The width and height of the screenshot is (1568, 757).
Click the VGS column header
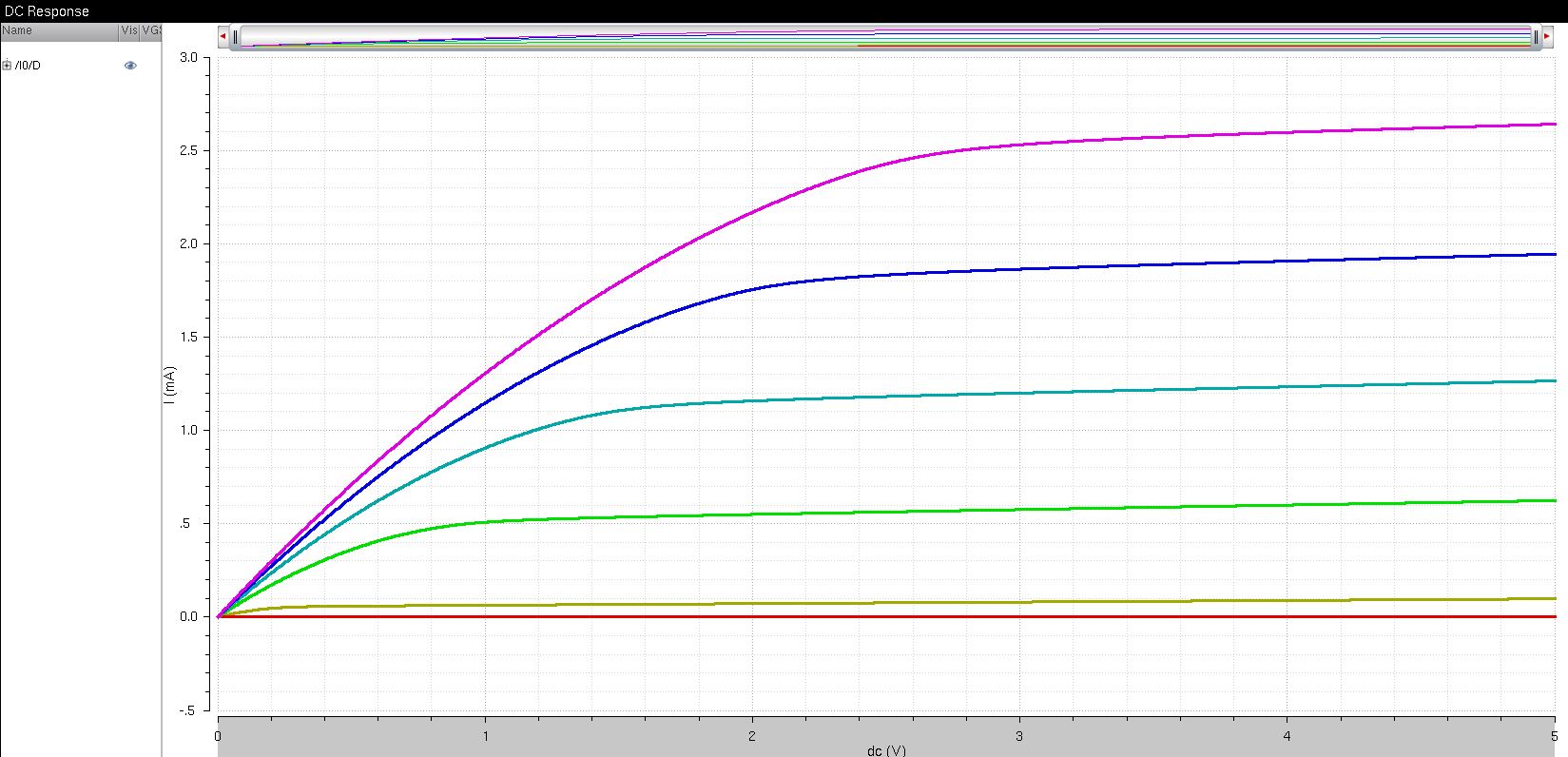coord(151,30)
